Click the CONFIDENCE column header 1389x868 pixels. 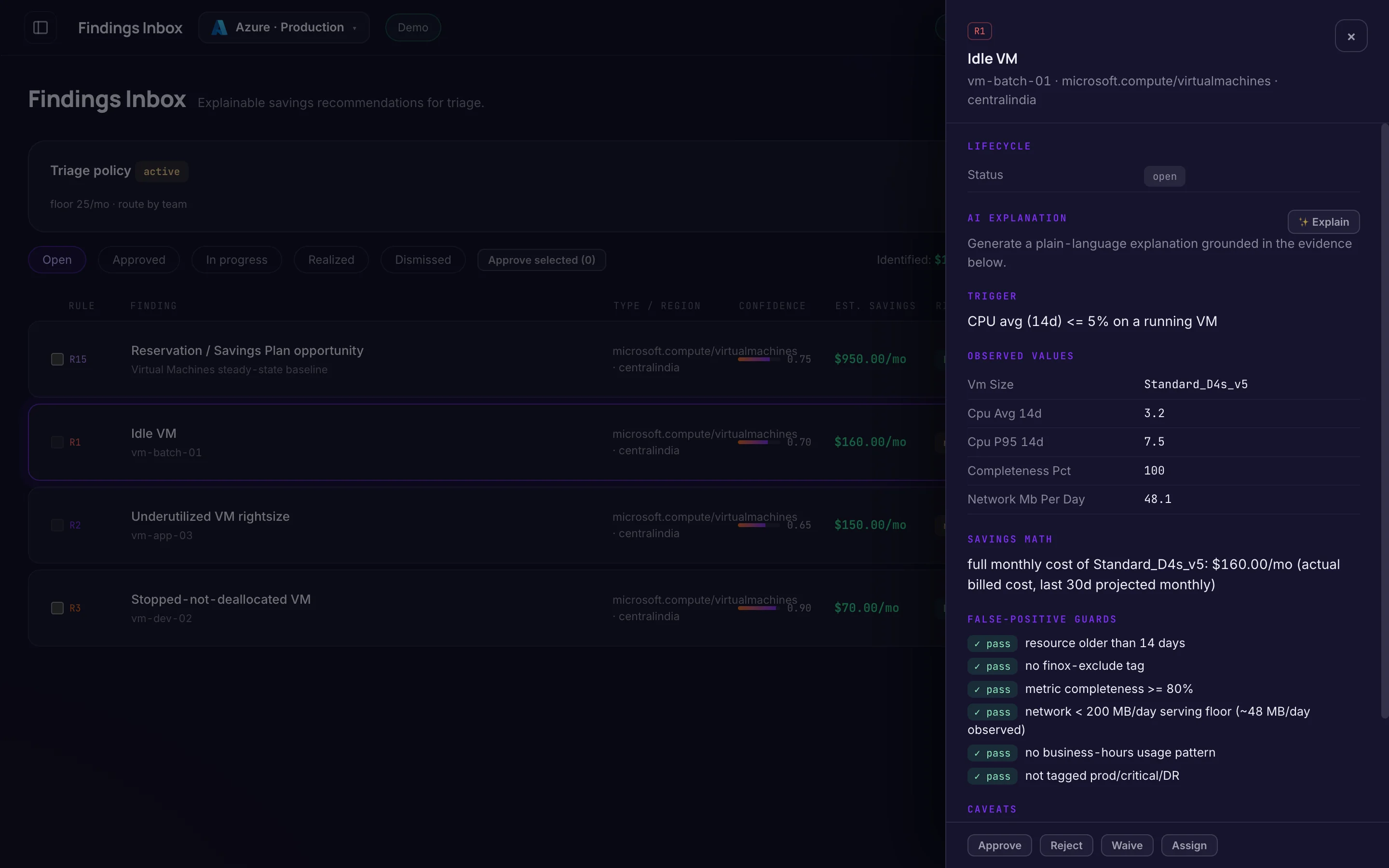(772, 306)
